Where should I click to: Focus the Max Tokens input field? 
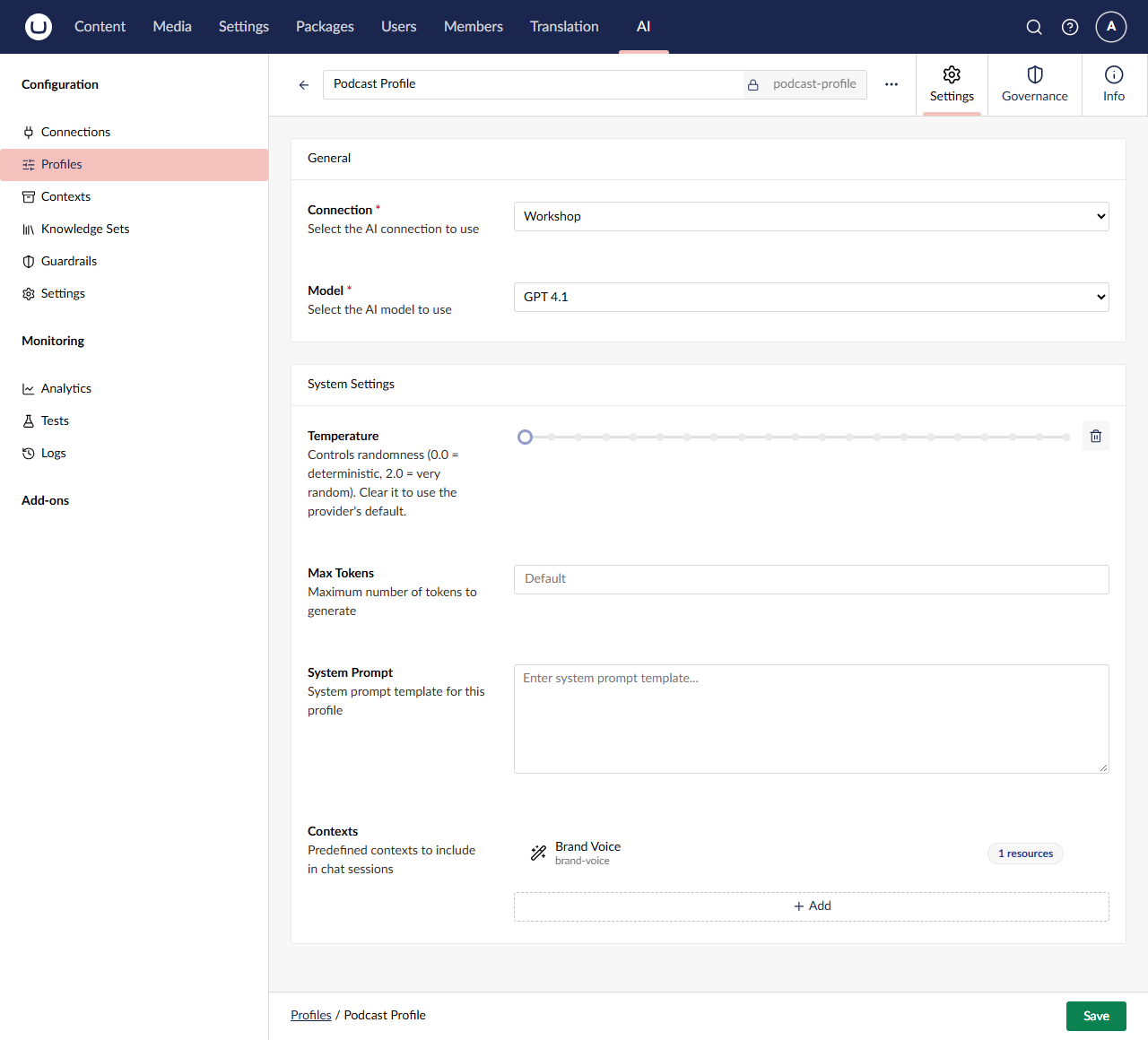812,580
